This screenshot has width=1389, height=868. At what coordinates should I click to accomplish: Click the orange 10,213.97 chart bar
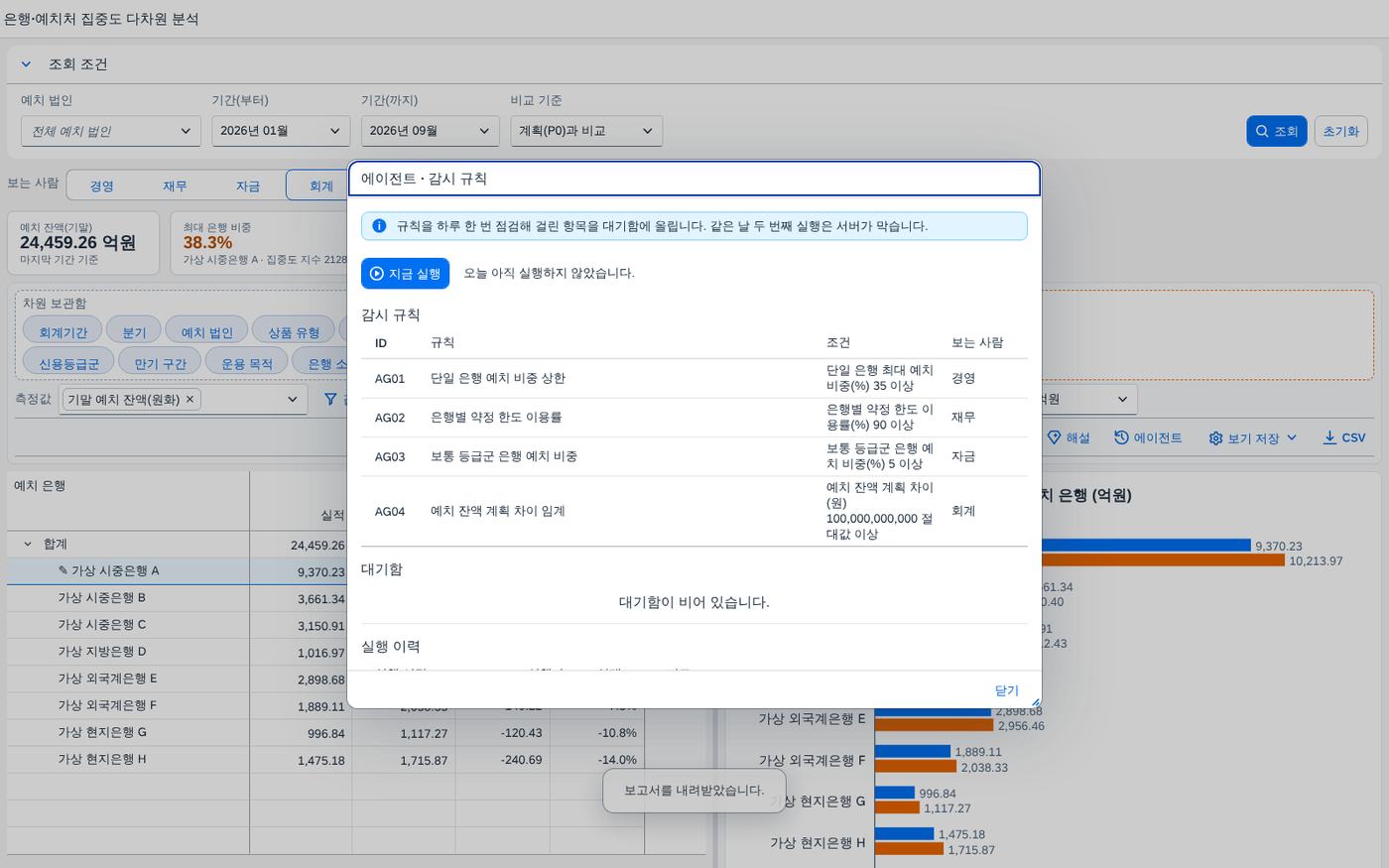[x=1163, y=560]
